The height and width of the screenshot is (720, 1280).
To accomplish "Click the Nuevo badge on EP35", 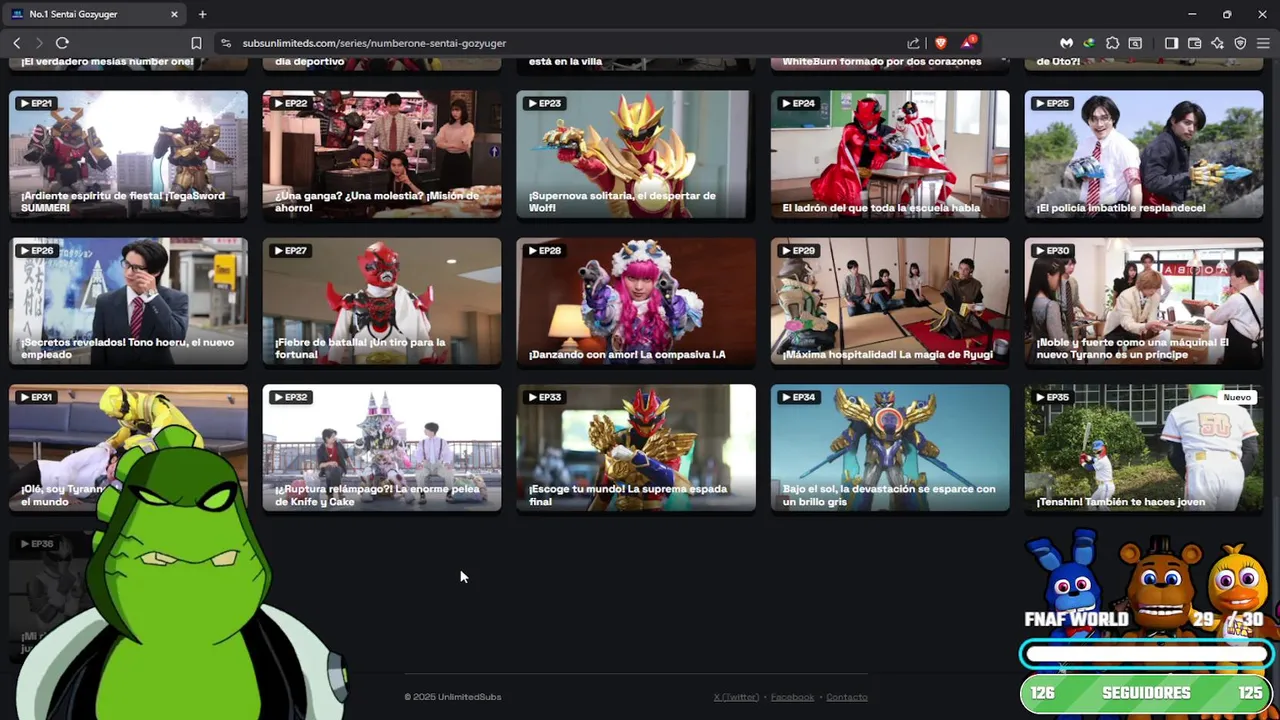I will [1237, 397].
